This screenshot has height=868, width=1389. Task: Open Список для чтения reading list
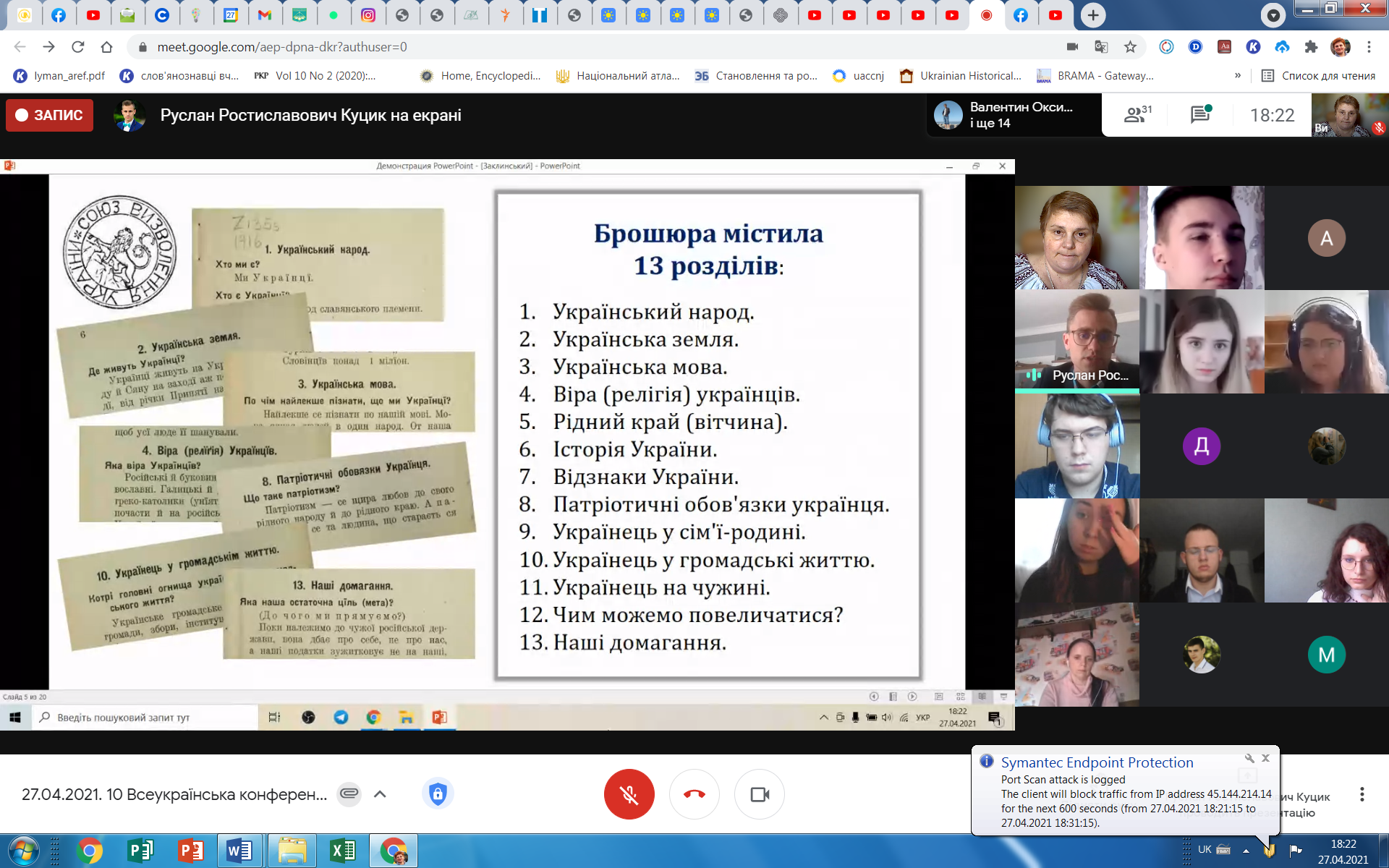click(x=1318, y=75)
